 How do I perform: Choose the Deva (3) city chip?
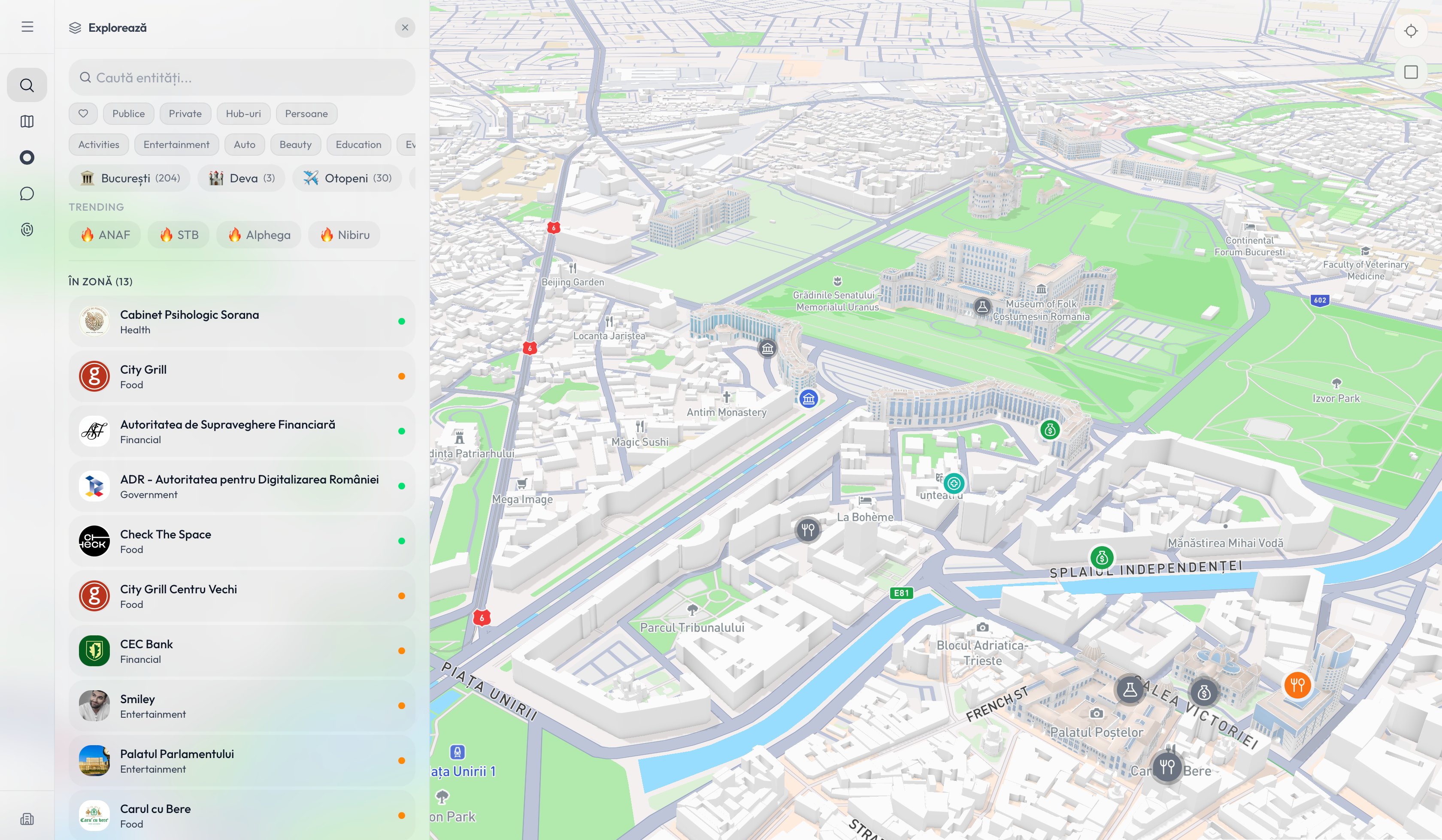click(x=241, y=178)
